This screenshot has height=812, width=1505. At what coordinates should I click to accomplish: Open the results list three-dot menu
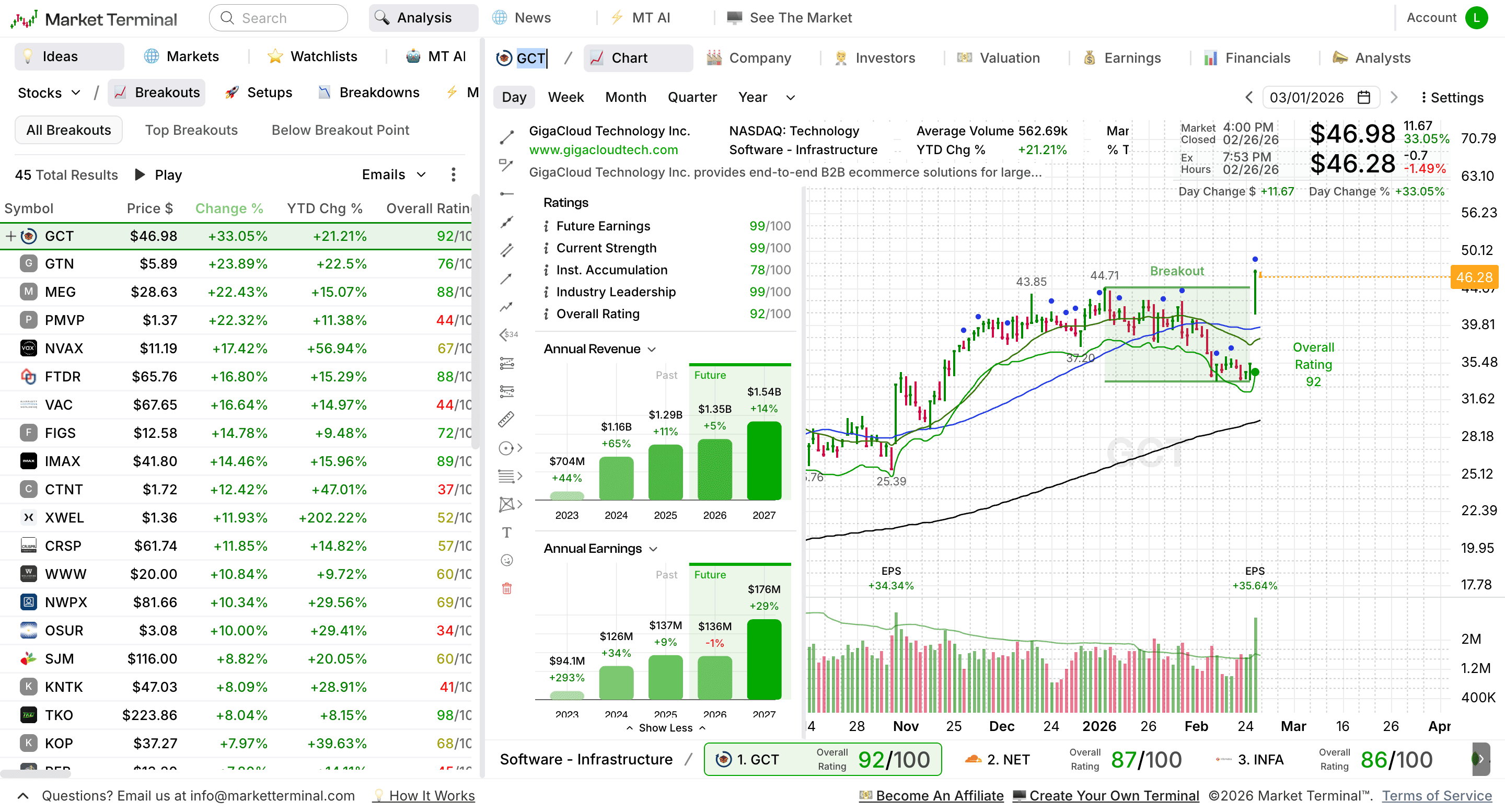coord(454,175)
